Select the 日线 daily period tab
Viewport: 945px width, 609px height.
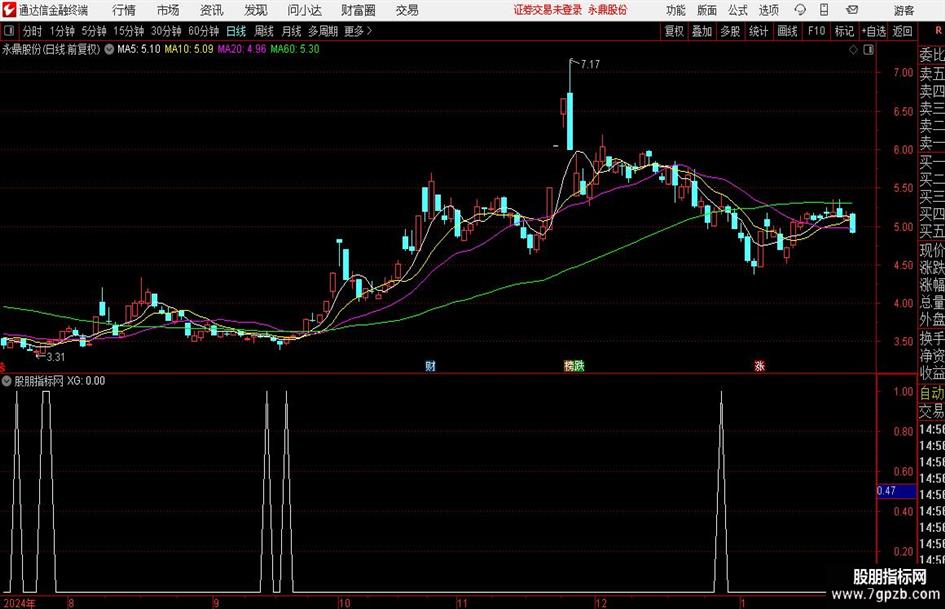236,31
